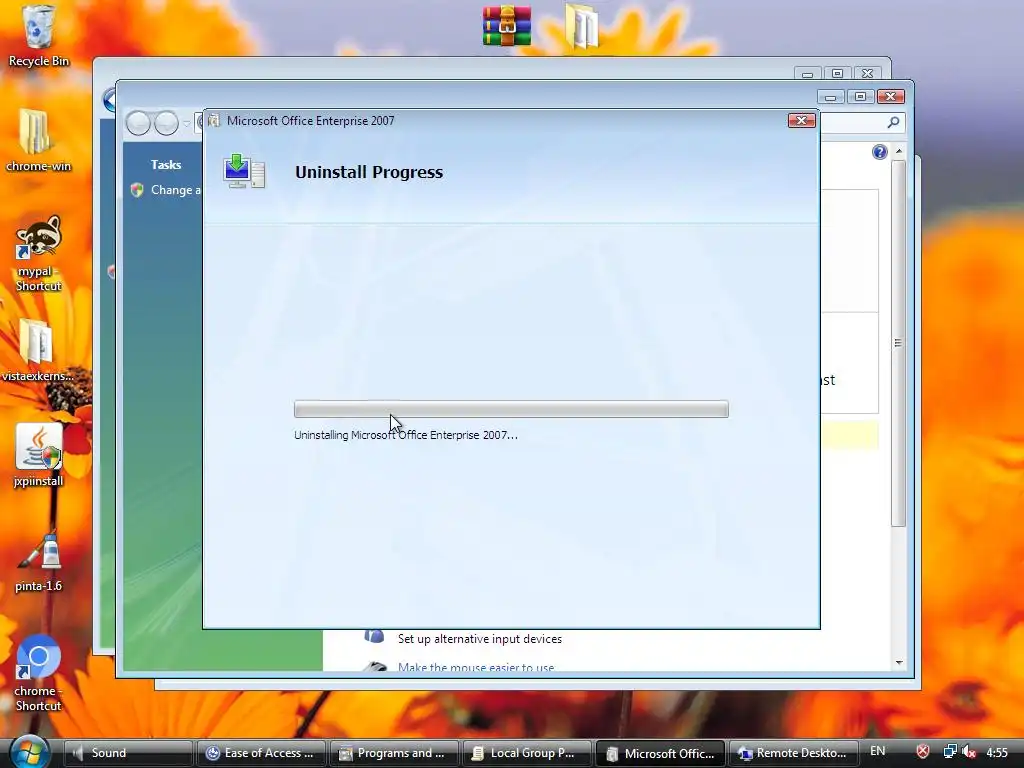Click the 'Uninstalling Microsoft Office Enterprise 2007...' status text

tap(406, 435)
